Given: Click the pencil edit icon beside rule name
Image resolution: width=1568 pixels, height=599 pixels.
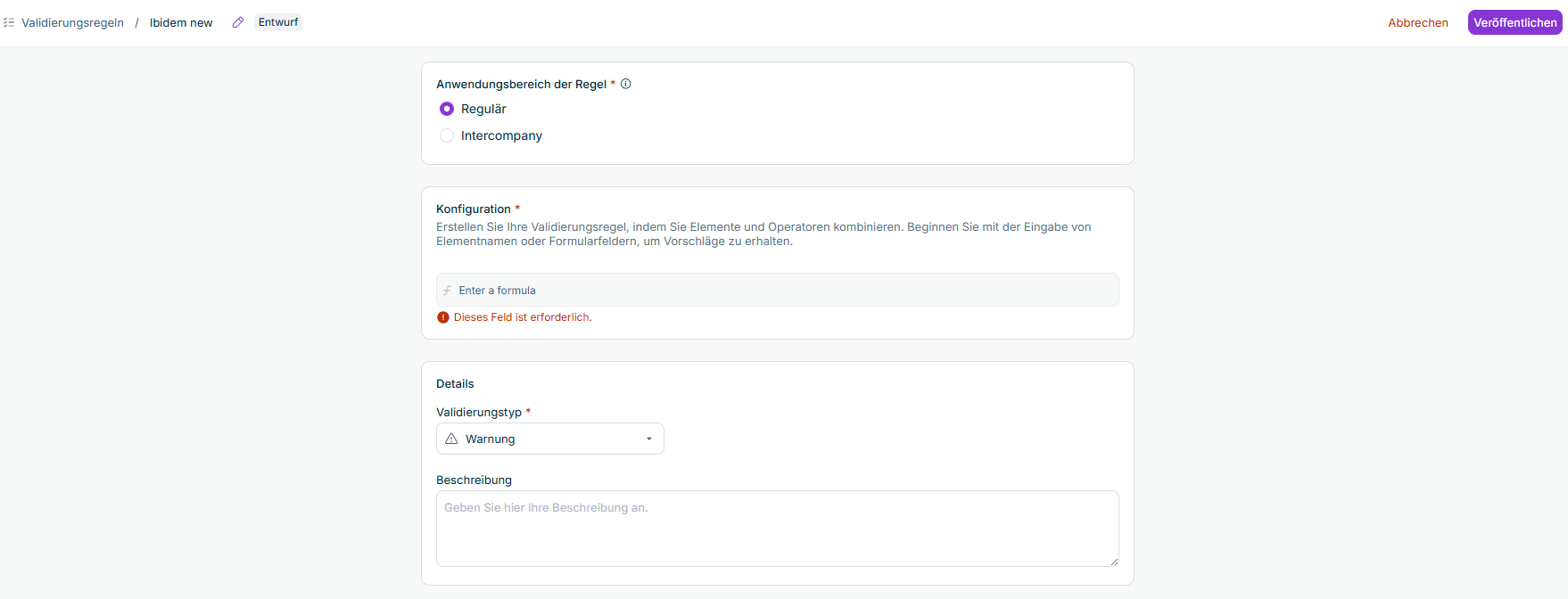Looking at the screenshot, I should tap(238, 22).
